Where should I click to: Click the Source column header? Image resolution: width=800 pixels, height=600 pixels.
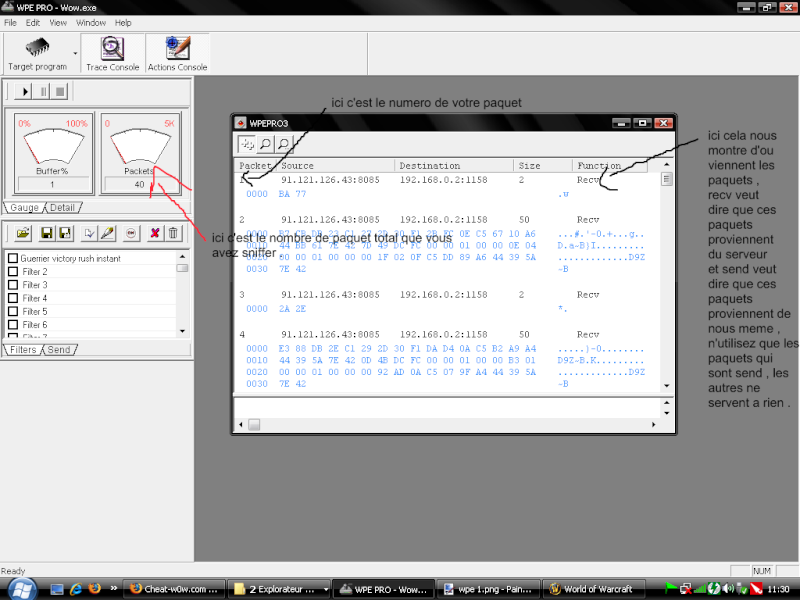[336, 166]
